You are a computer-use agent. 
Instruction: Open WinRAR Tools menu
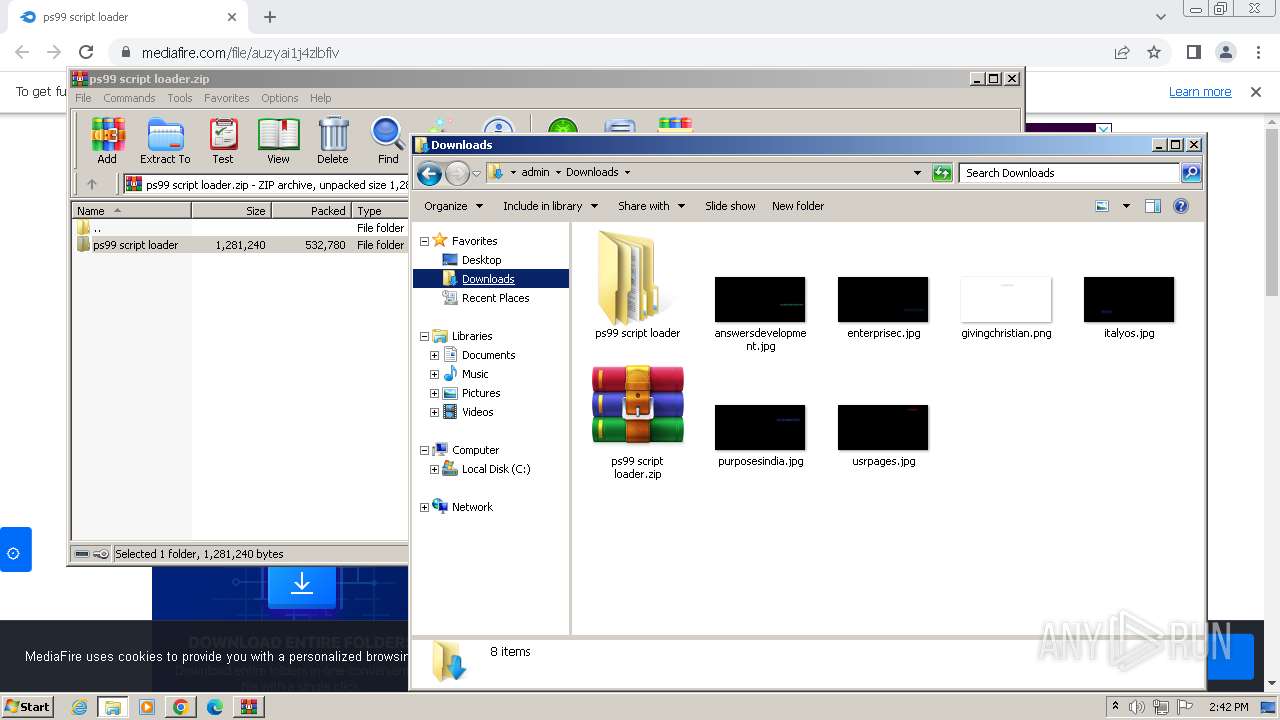pyautogui.click(x=180, y=98)
